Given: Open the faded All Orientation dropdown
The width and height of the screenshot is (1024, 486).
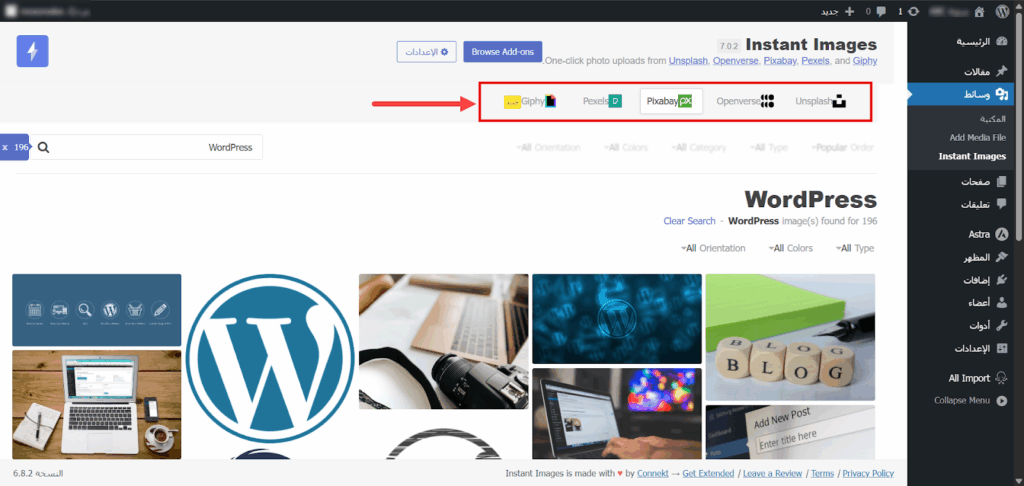Looking at the screenshot, I should (x=548, y=148).
